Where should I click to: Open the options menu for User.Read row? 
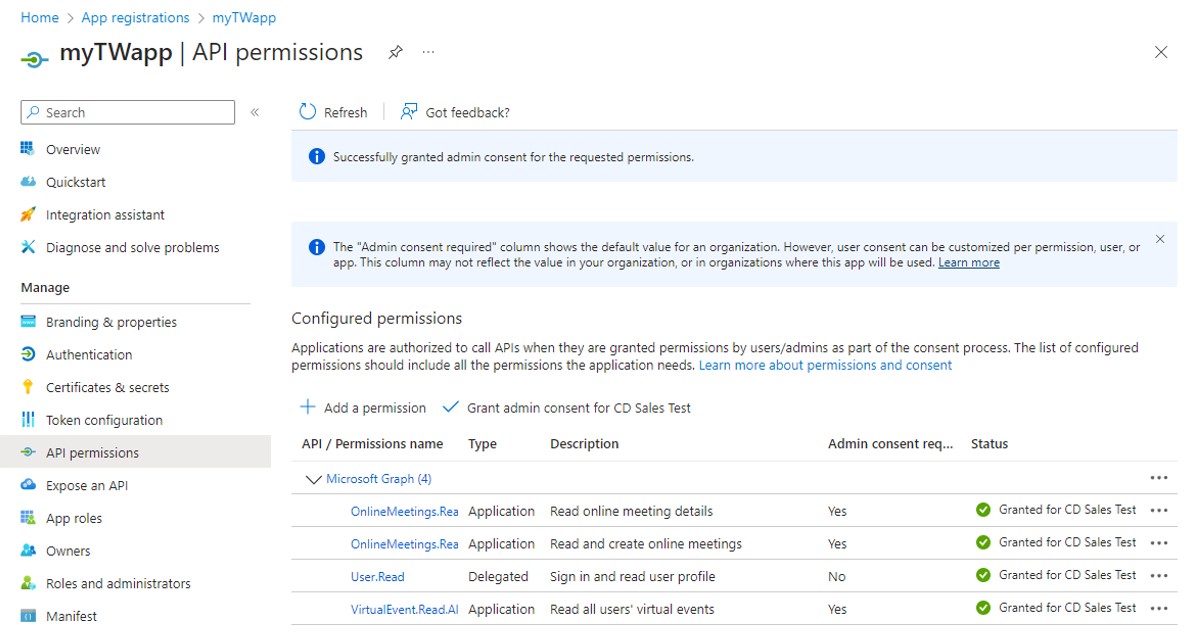point(1159,575)
